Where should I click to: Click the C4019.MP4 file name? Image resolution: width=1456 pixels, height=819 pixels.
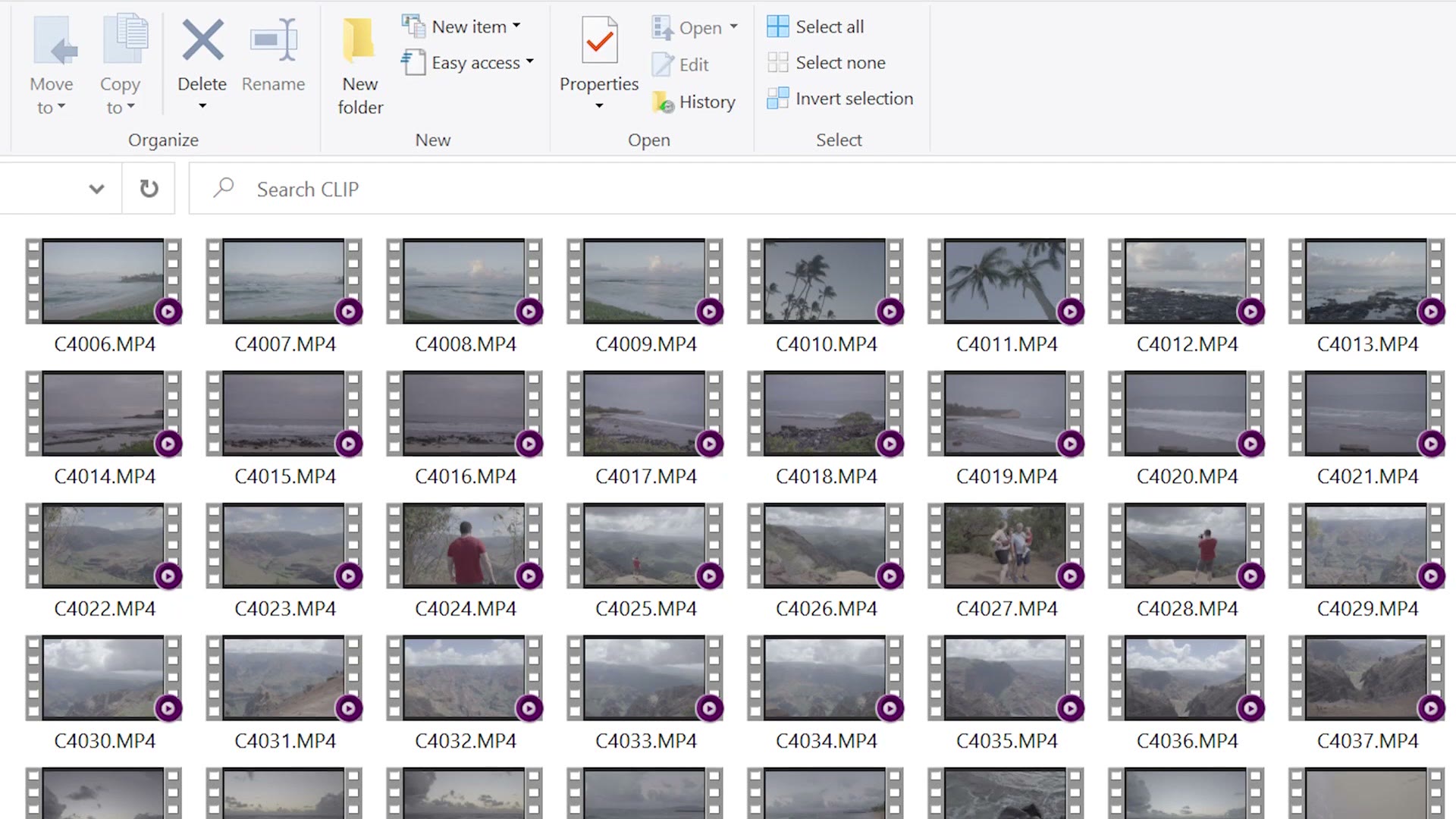(x=1007, y=476)
